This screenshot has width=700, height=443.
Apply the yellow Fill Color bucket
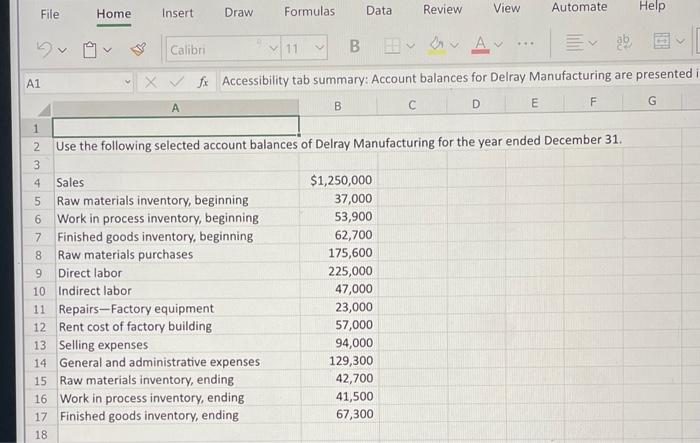[437, 45]
